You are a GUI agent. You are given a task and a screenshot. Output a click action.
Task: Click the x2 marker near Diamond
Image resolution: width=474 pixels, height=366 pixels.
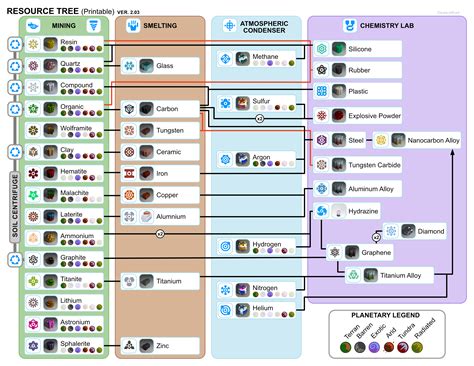376,237
